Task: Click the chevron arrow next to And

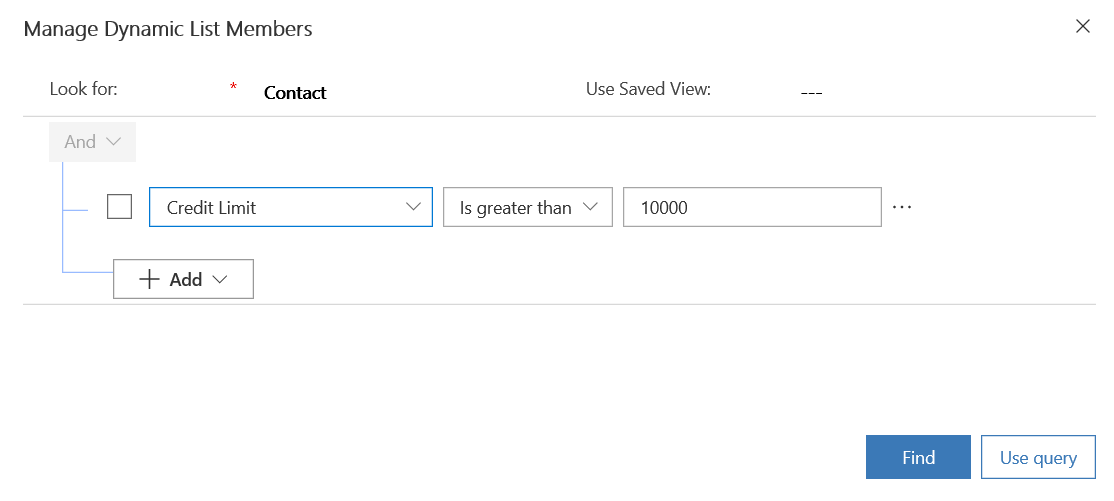Action: coord(113,142)
